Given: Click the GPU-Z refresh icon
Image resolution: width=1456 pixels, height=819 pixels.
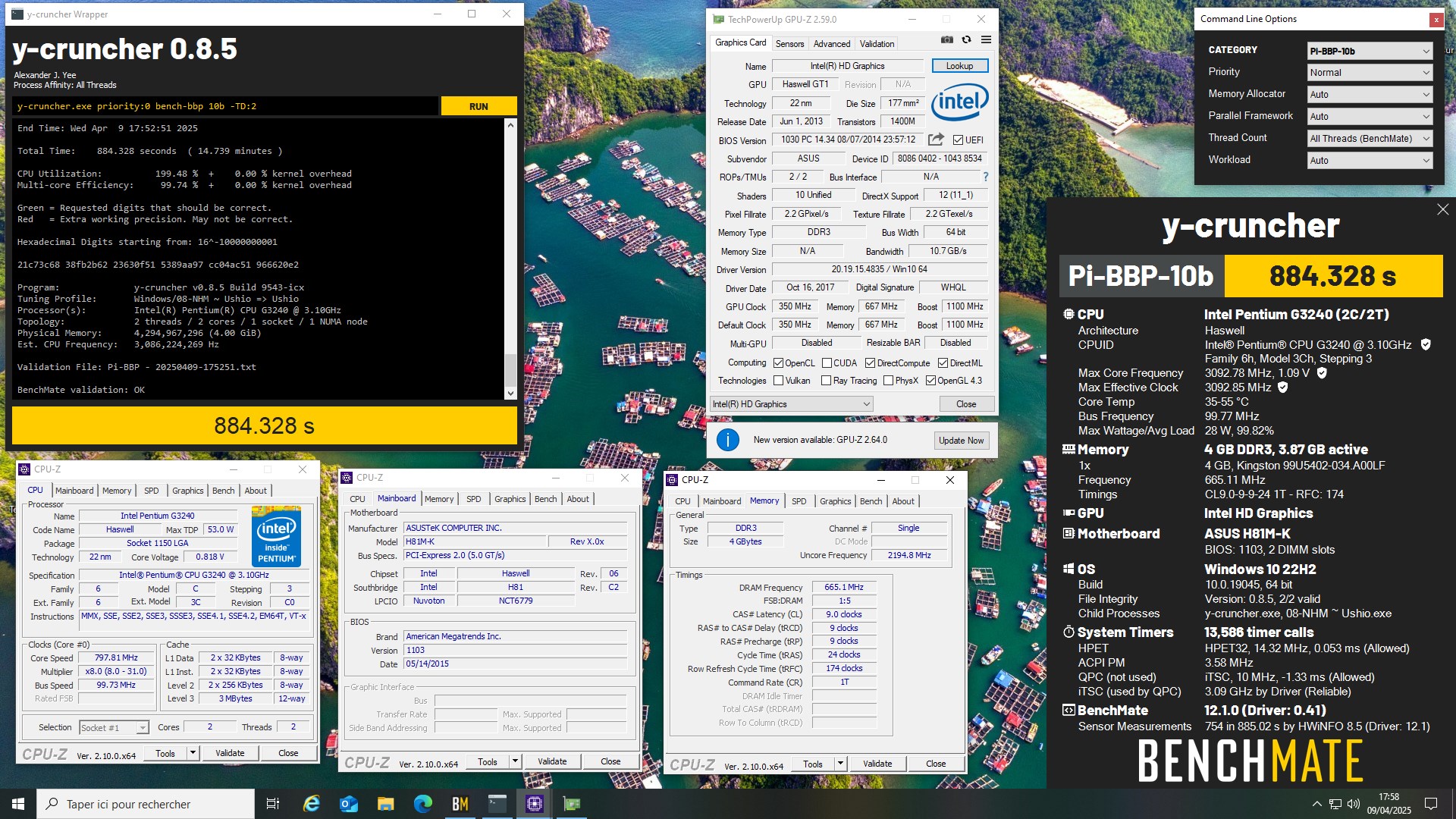Looking at the screenshot, I should click(x=966, y=40).
